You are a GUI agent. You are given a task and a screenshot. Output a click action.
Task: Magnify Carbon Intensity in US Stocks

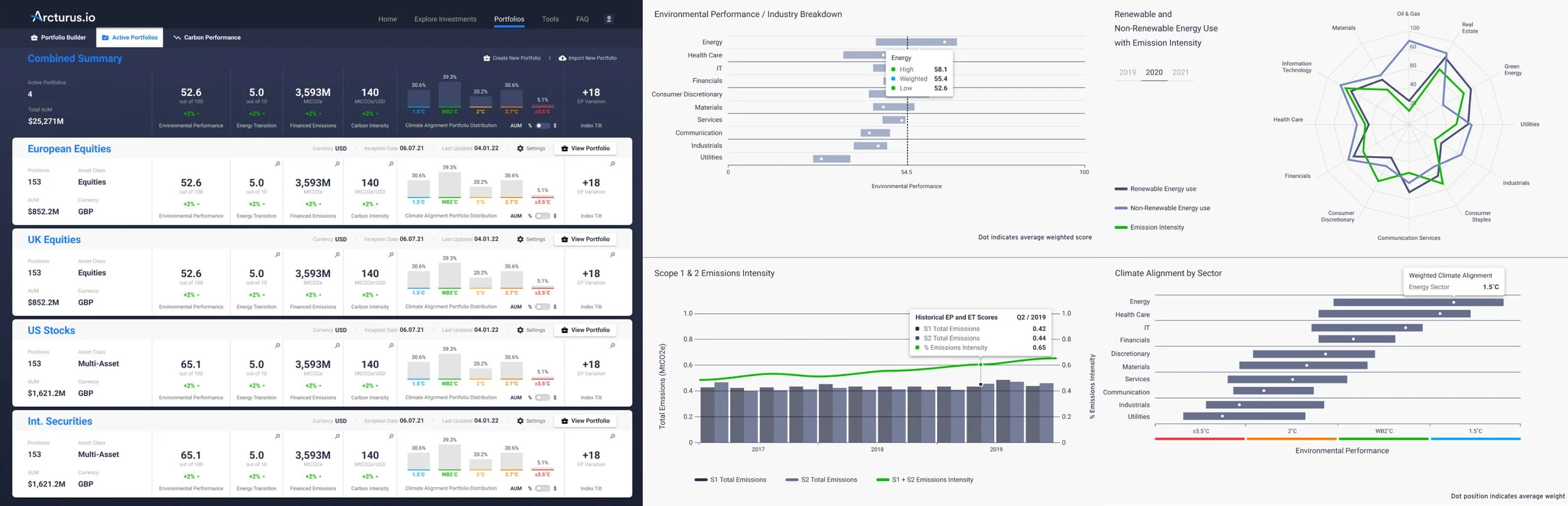(x=391, y=346)
